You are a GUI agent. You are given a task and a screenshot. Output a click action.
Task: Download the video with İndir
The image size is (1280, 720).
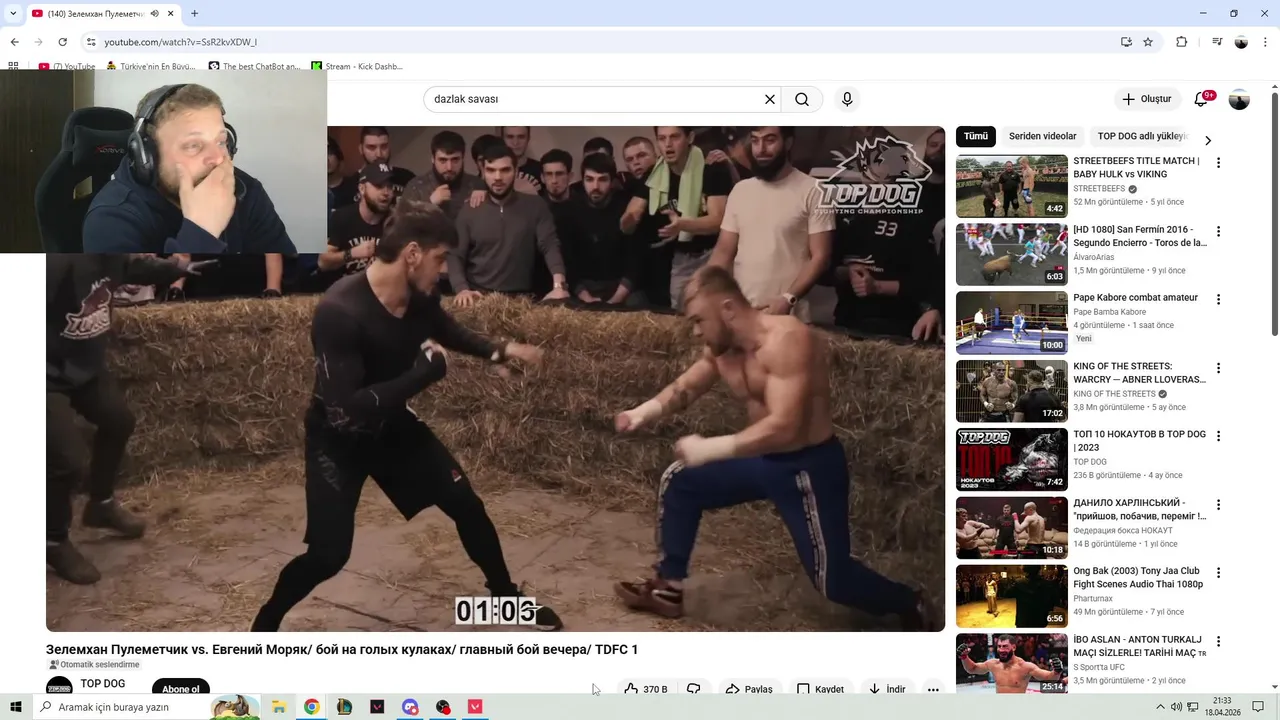(x=886, y=689)
